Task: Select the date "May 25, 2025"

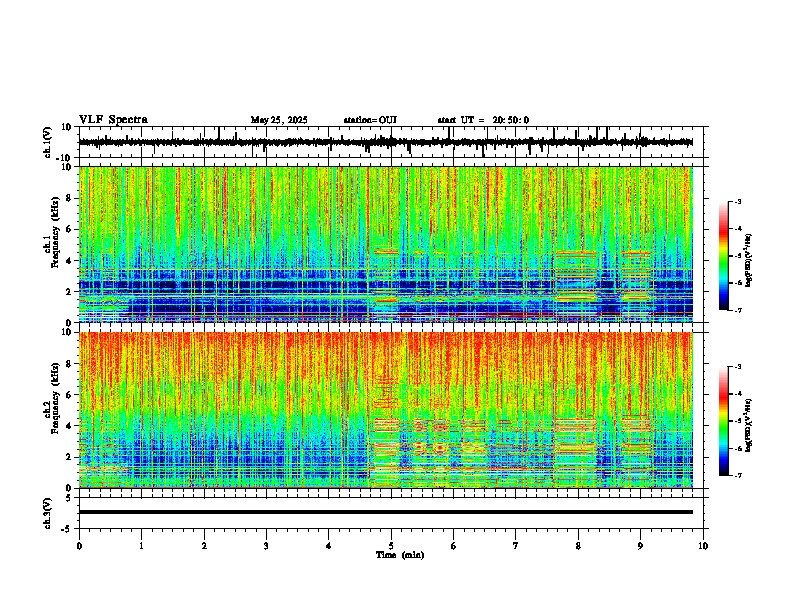Action: (279, 120)
